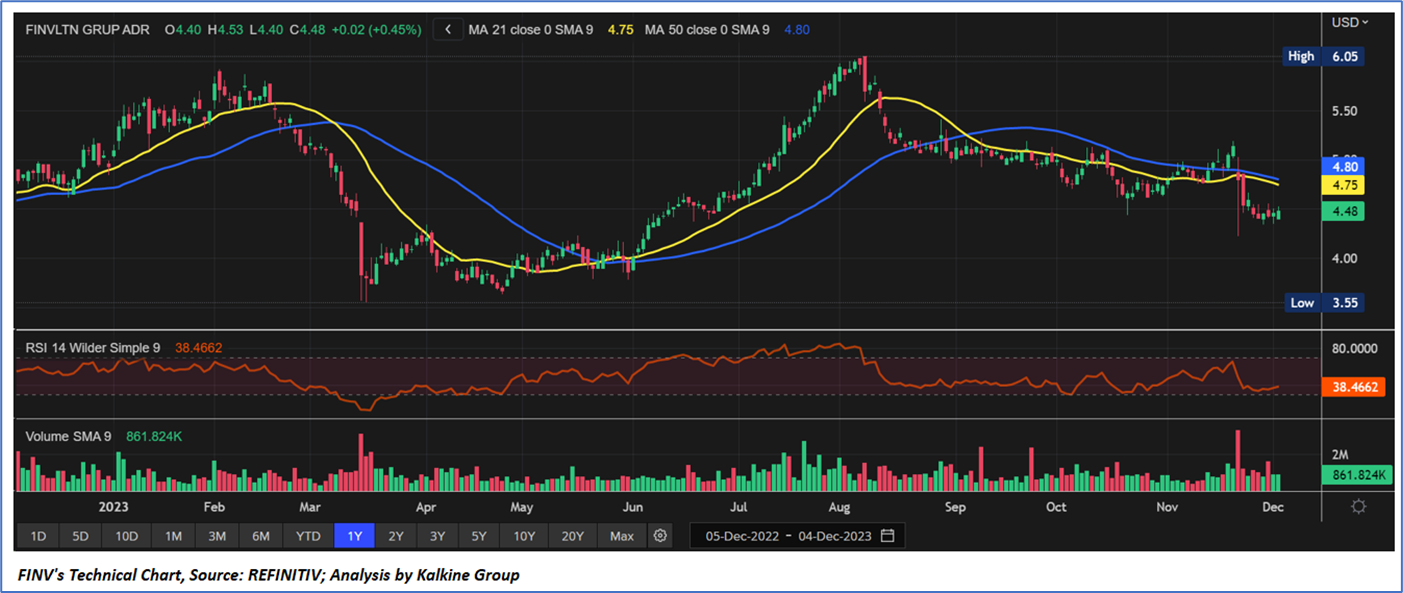
Task: Select the 5D time range button
Action: click(x=81, y=536)
